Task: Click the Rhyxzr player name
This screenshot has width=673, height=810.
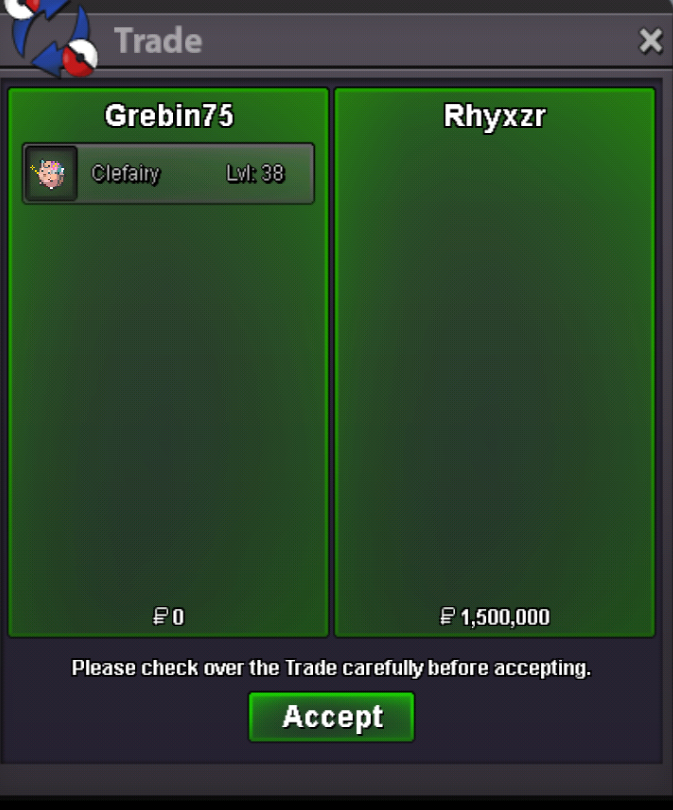Action: tap(495, 116)
